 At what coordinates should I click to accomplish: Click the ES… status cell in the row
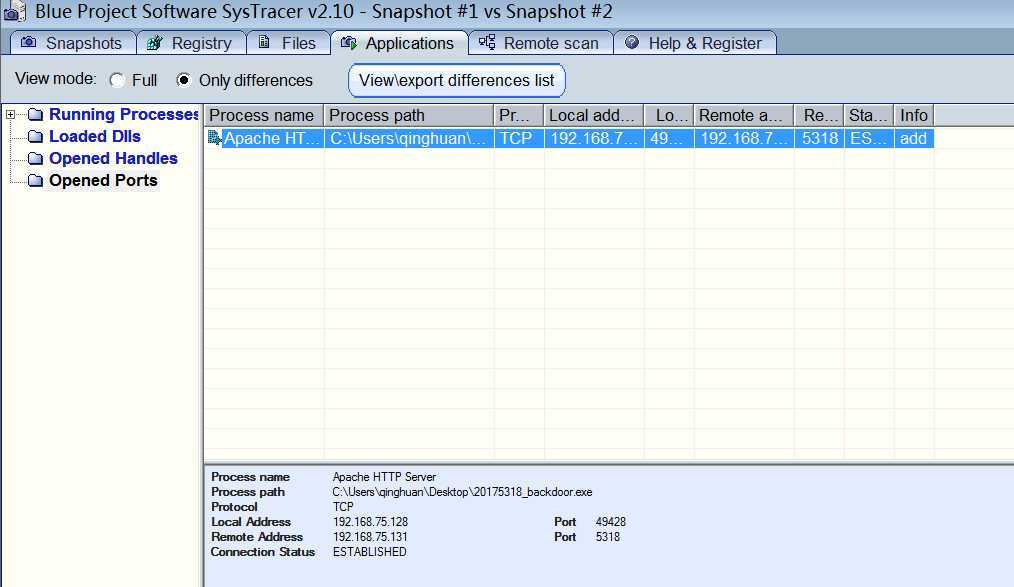coord(869,138)
